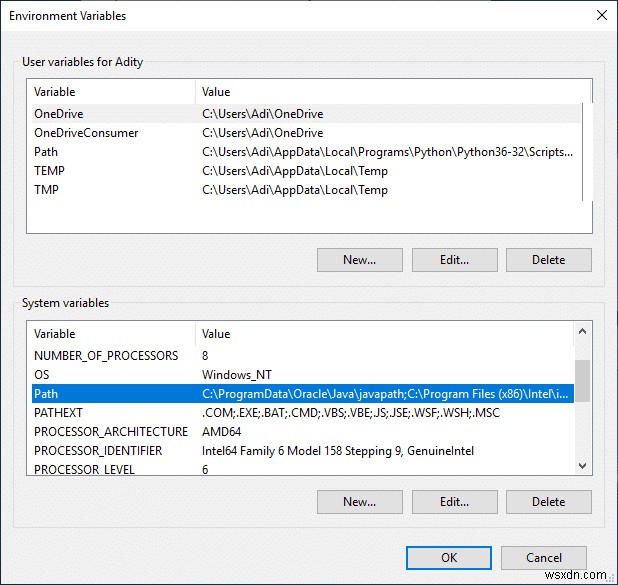Select OneDriveConsumer user variable row

coord(306,133)
